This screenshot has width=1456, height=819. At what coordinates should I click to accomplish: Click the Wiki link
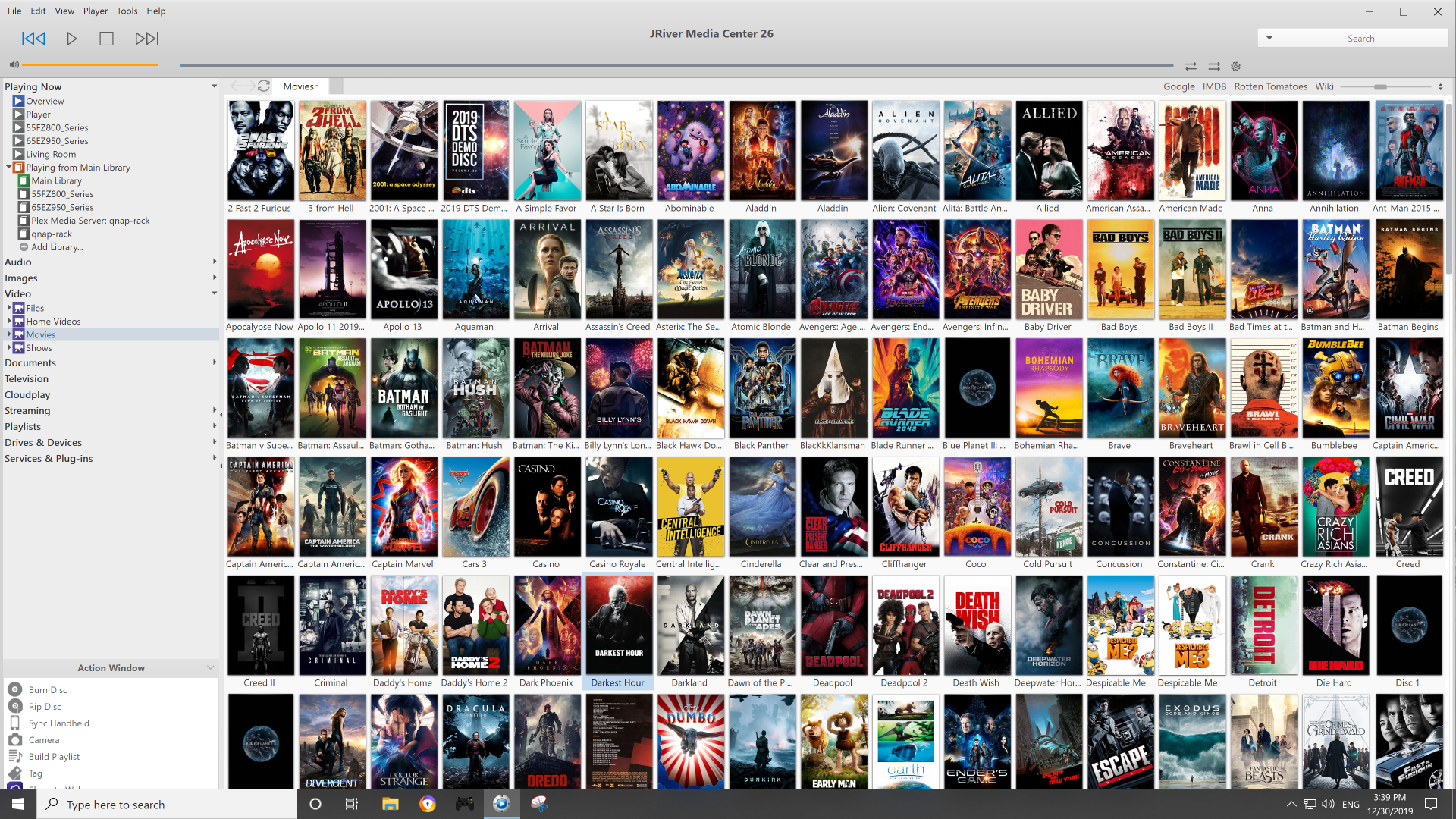1324,86
